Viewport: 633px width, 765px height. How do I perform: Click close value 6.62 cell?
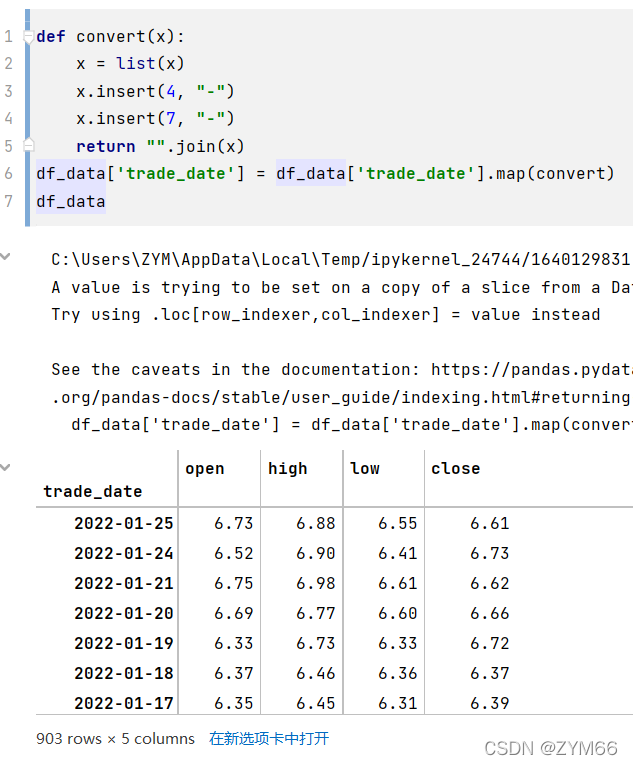(x=490, y=584)
